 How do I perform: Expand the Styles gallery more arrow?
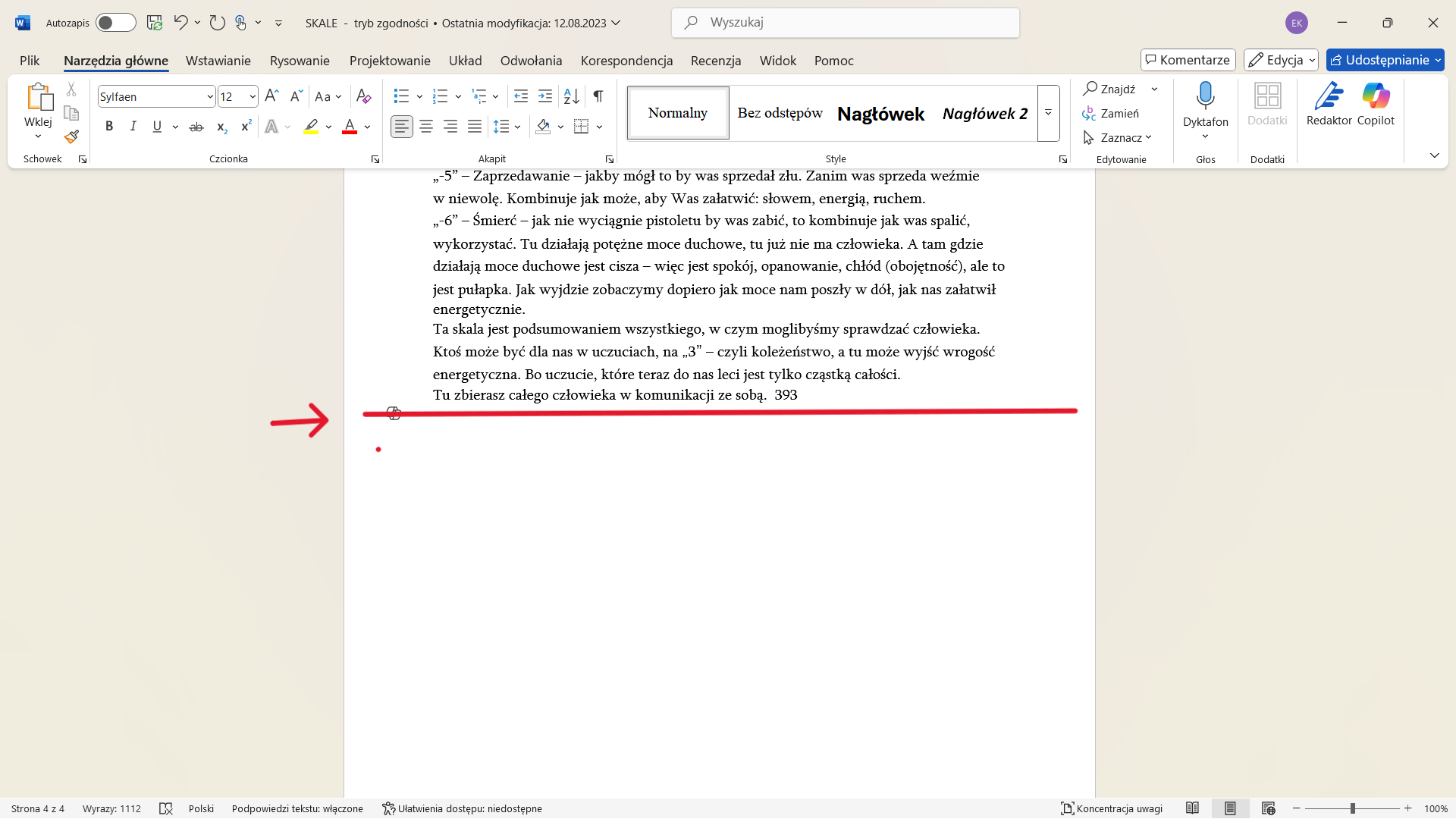pyautogui.click(x=1048, y=113)
